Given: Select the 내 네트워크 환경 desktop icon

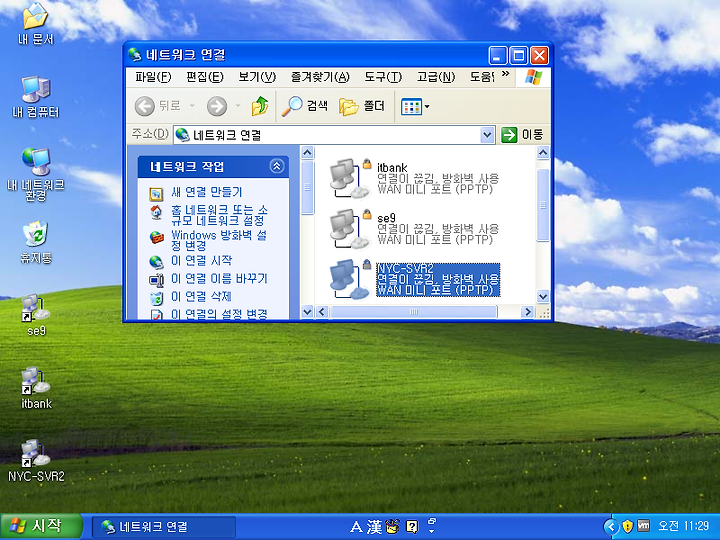Looking at the screenshot, I should coord(36,174).
